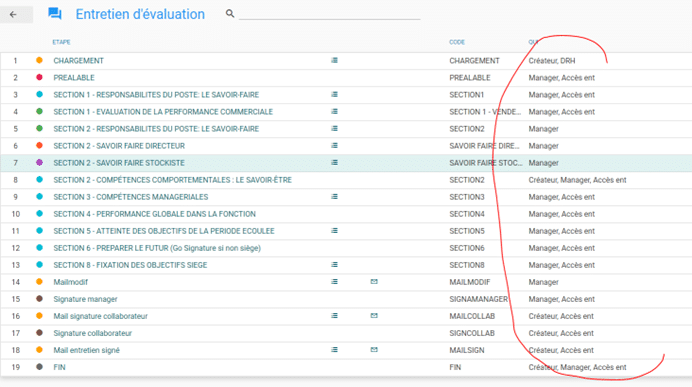Open Mail signature collaborateur step
Viewport: 692px width, 387px height.
(101, 316)
